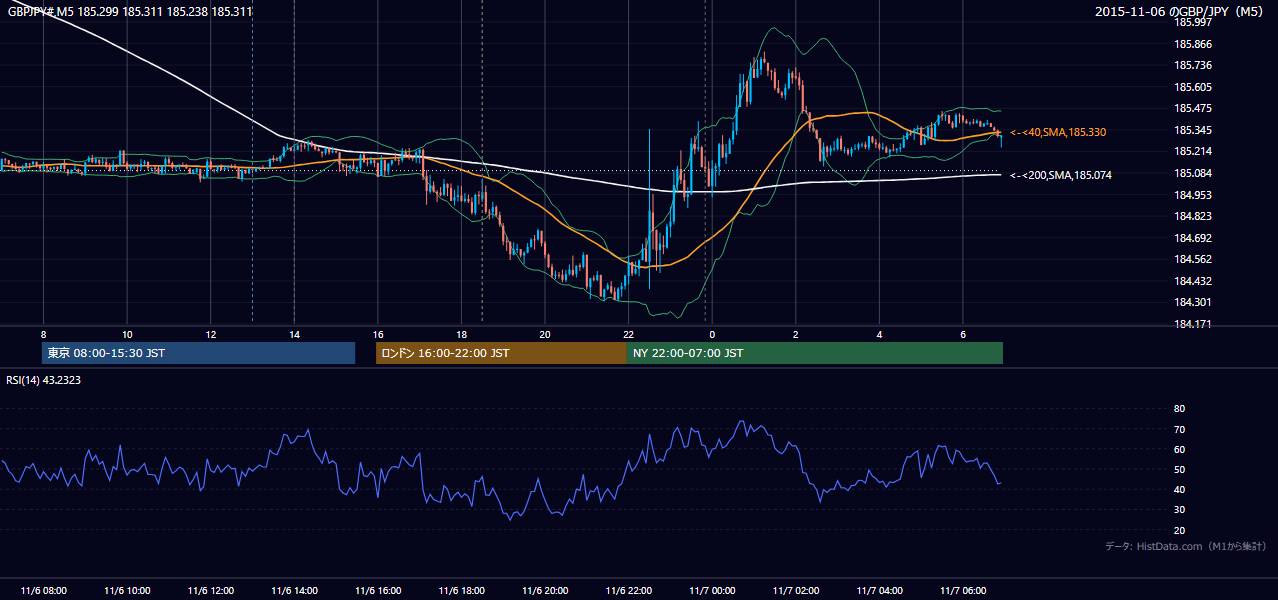1278x600 pixels.
Task: Click hour tick '22' under the price chart
Action: pos(628,334)
